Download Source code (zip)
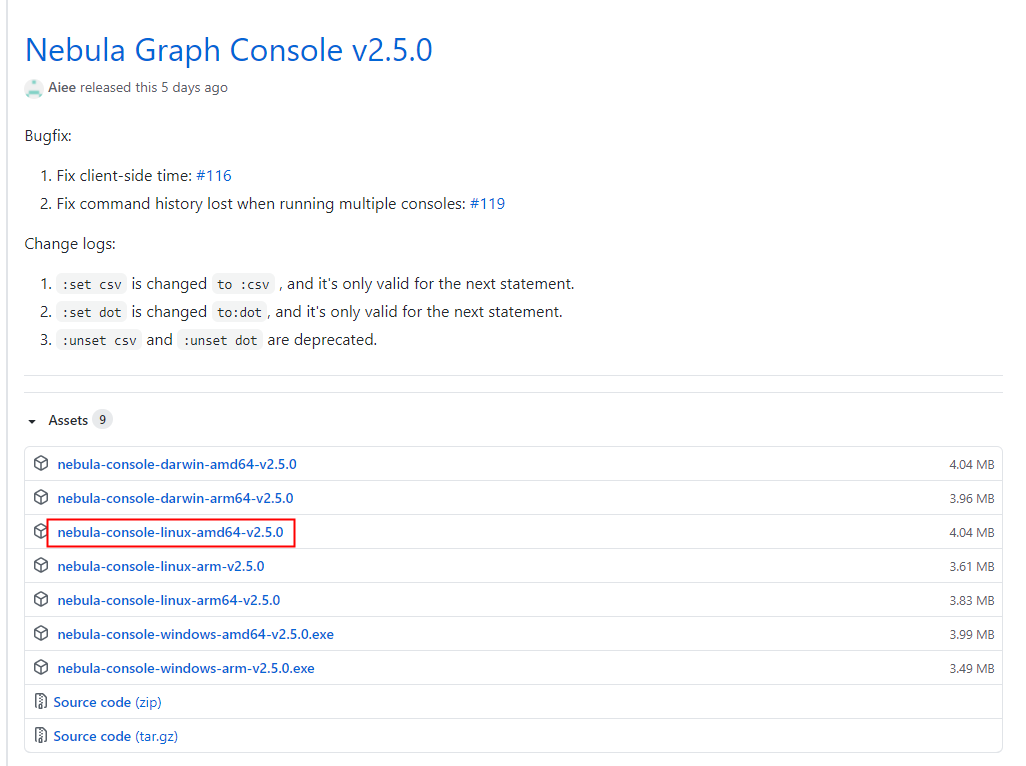Viewport: 1026px width, 766px height. click(107, 703)
